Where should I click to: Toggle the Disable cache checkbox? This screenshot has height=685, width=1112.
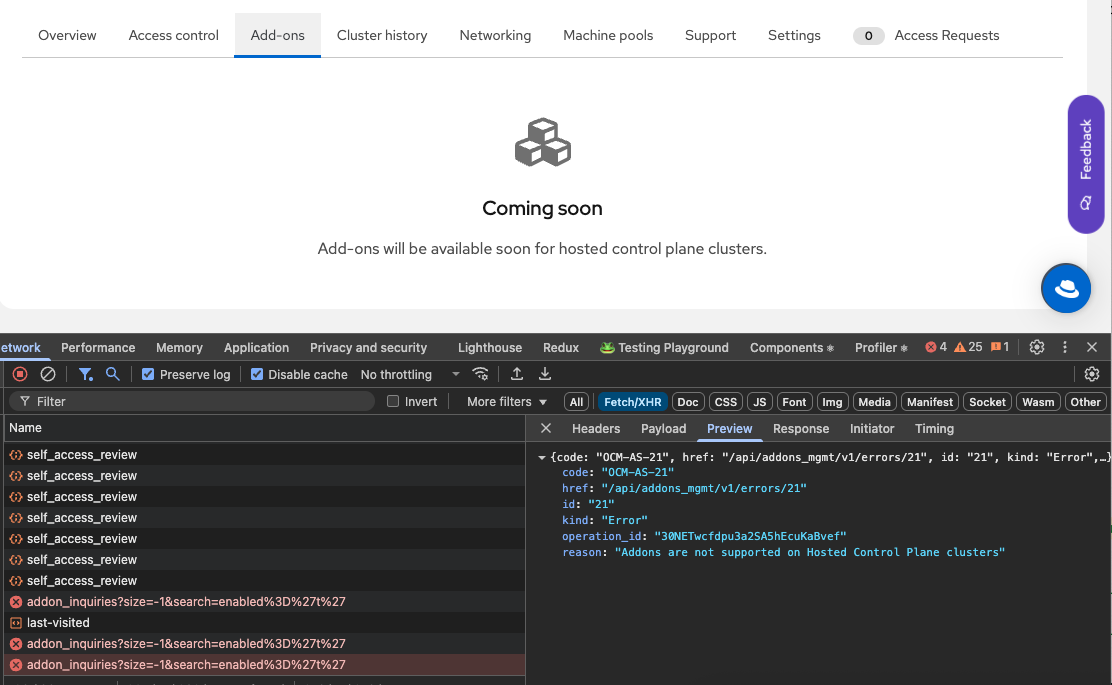(x=257, y=374)
